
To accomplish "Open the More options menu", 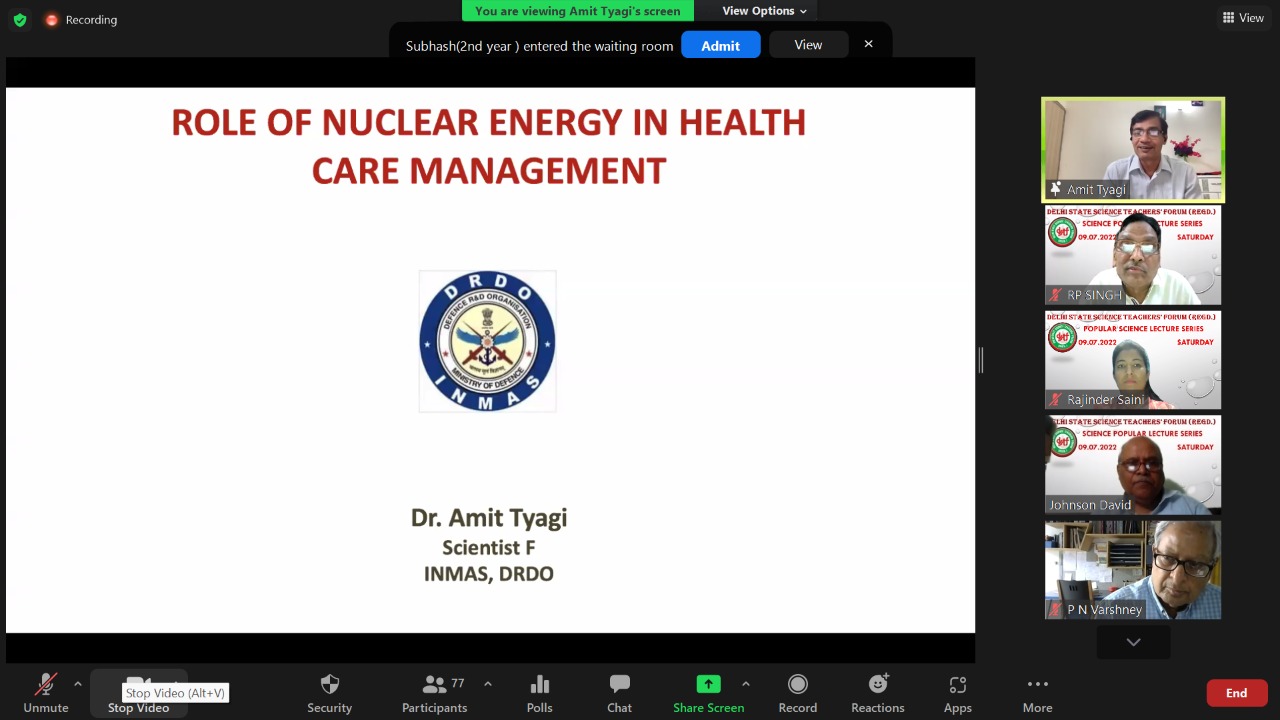I will 1037,693.
